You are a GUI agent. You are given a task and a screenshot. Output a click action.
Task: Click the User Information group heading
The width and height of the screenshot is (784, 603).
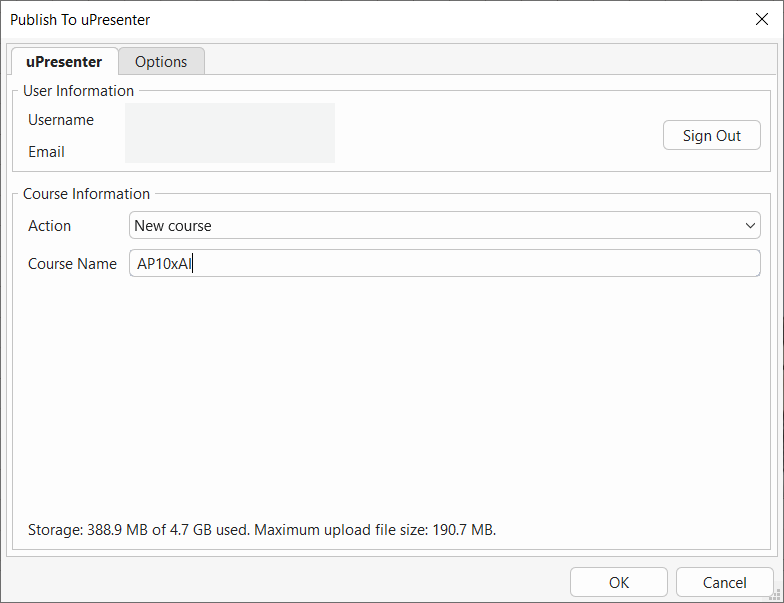click(x=78, y=91)
